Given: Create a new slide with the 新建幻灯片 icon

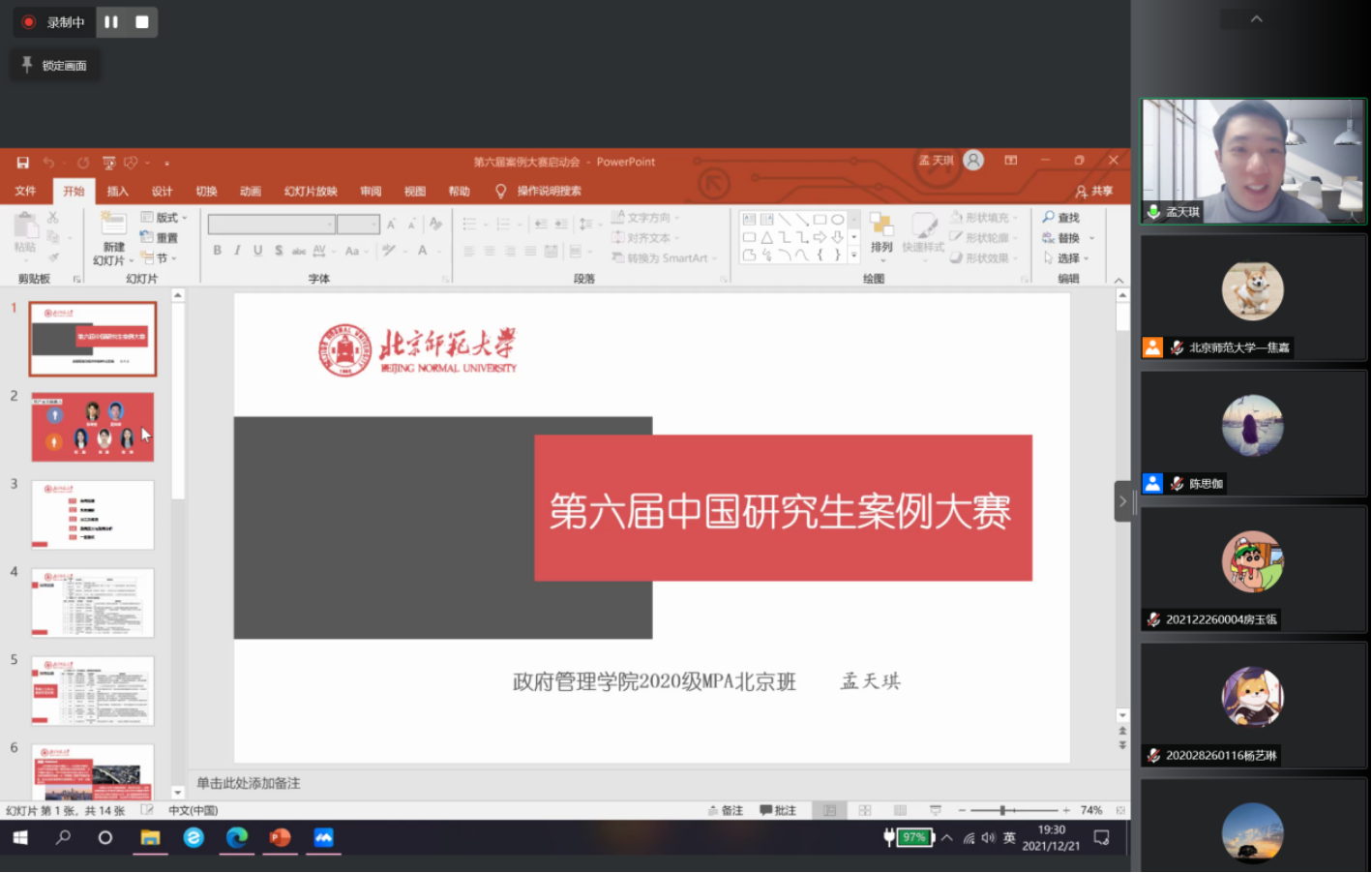Looking at the screenshot, I should click(113, 225).
